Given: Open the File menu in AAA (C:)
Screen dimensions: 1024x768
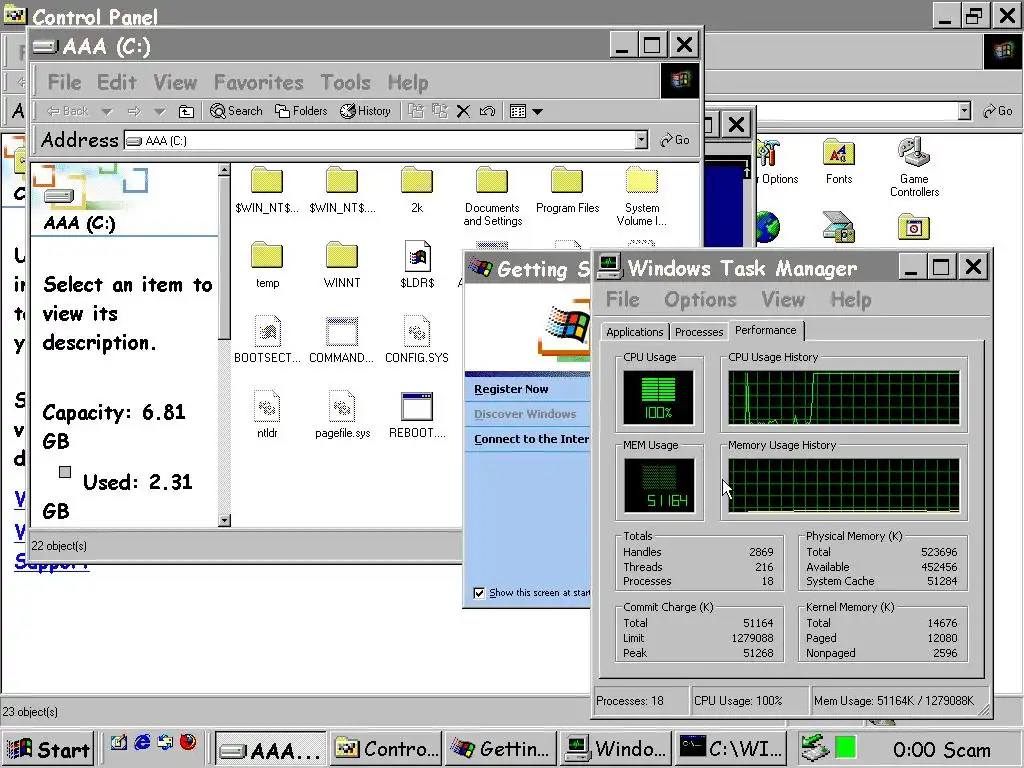Looking at the screenshot, I should [65, 82].
